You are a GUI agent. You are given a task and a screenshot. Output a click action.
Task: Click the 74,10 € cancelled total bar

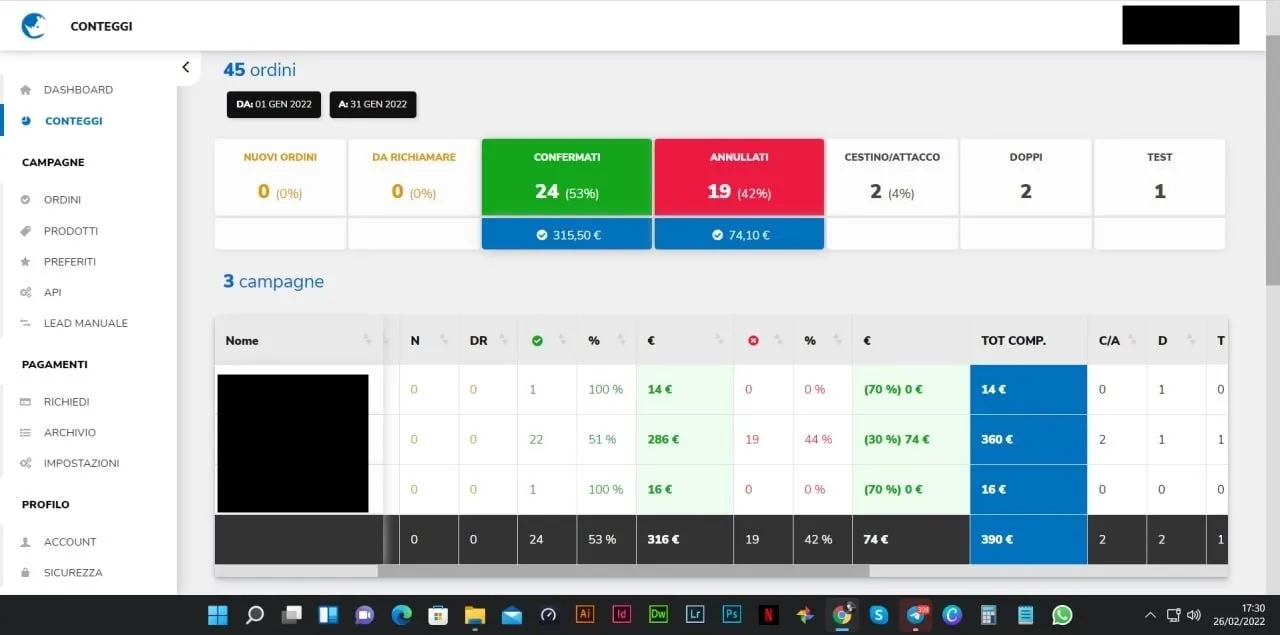(739, 234)
